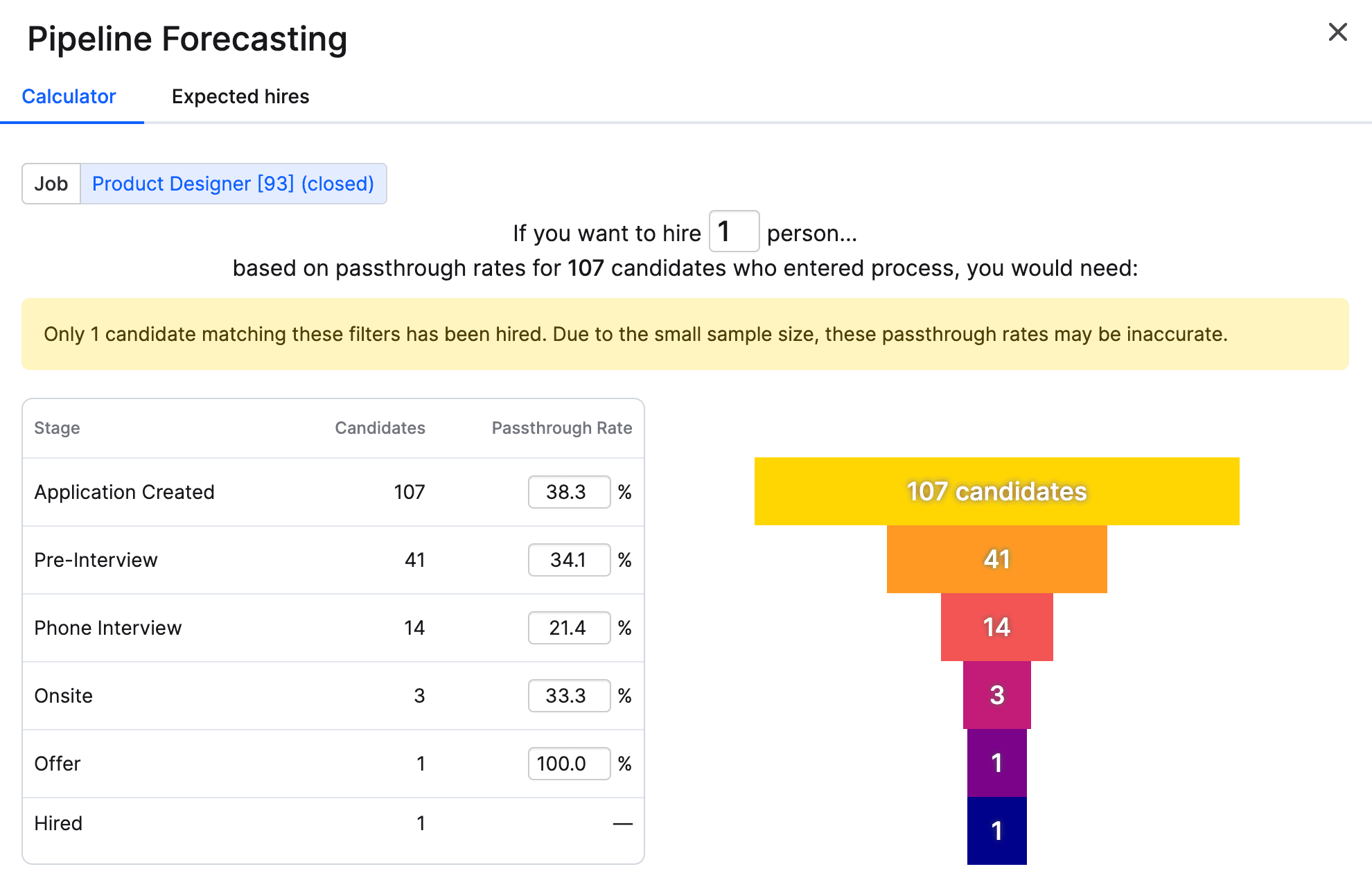1372x887 pixels.
Task: Edit the Pre-Interview passthrough rate of 34.1
Action: coord(569,560)
